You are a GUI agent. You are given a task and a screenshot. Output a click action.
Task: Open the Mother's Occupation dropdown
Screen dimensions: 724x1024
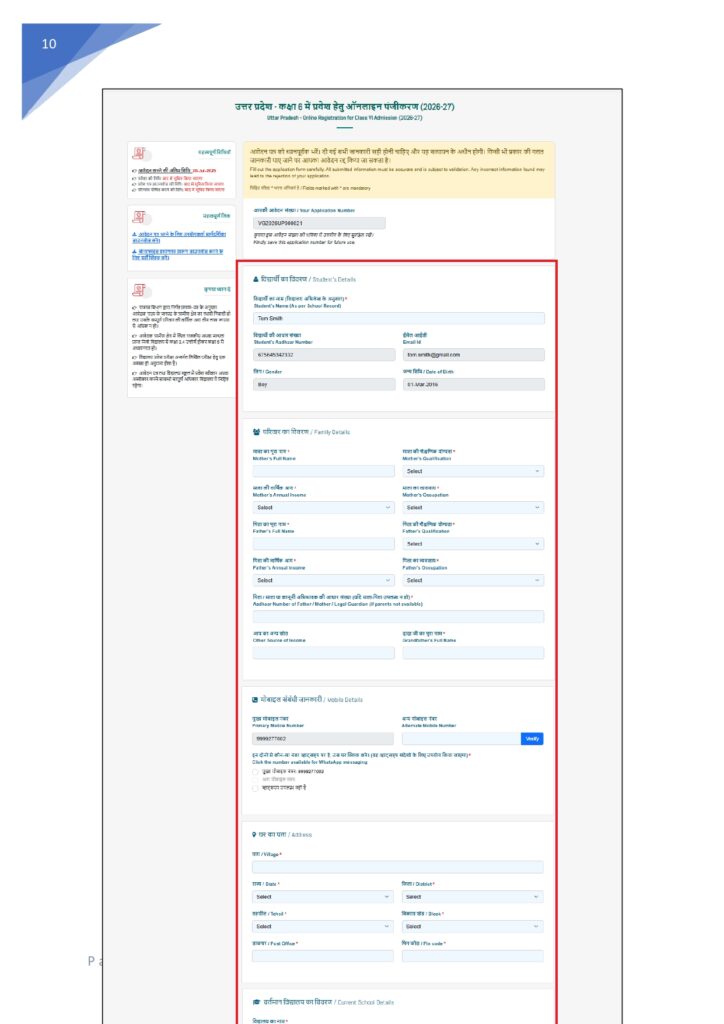(x=473, y=507)
